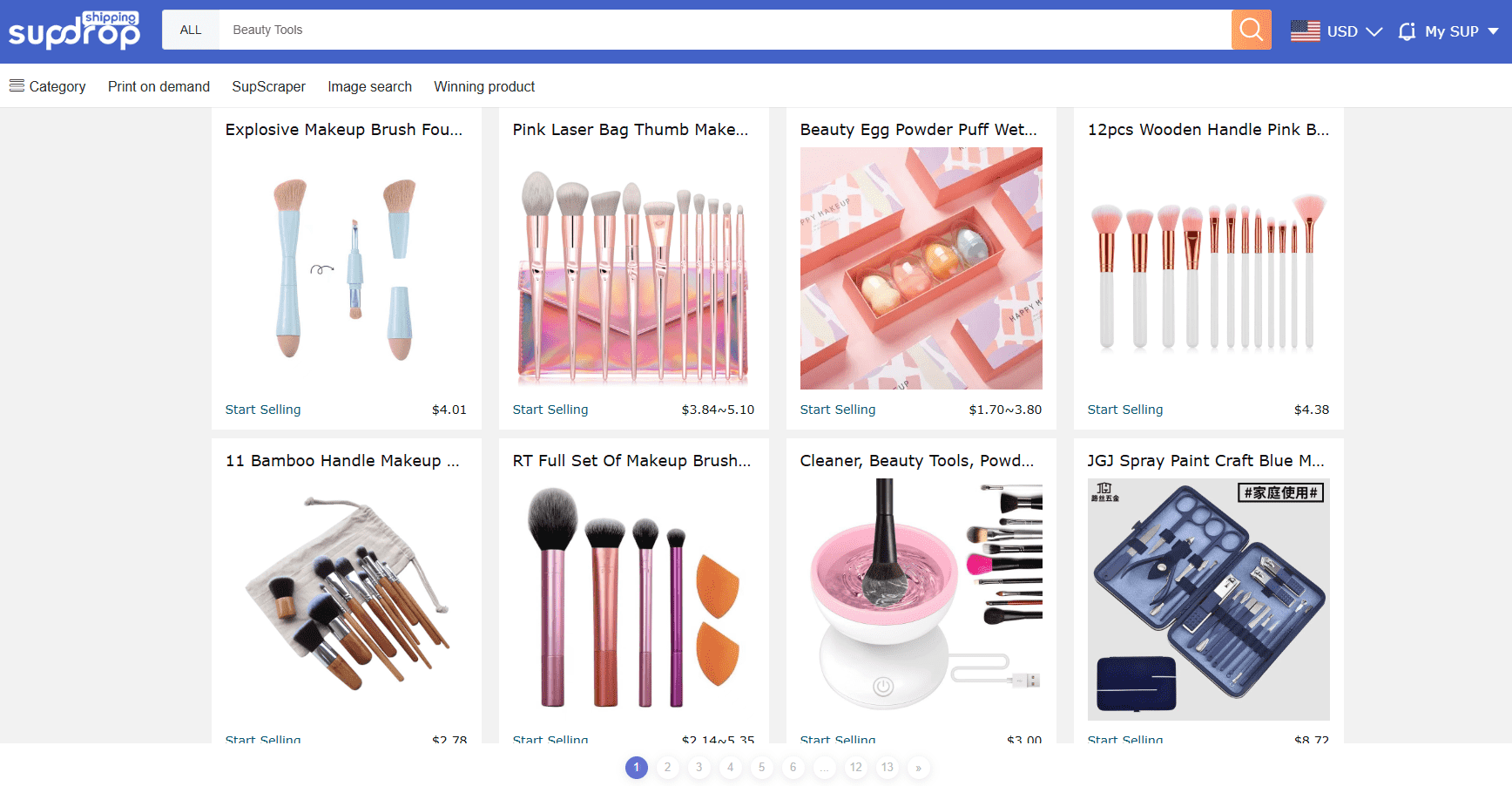The width and height of the screenshot is (1512, 786).
Task: Open the ALL category selector in search
Action: coord(191,30)
